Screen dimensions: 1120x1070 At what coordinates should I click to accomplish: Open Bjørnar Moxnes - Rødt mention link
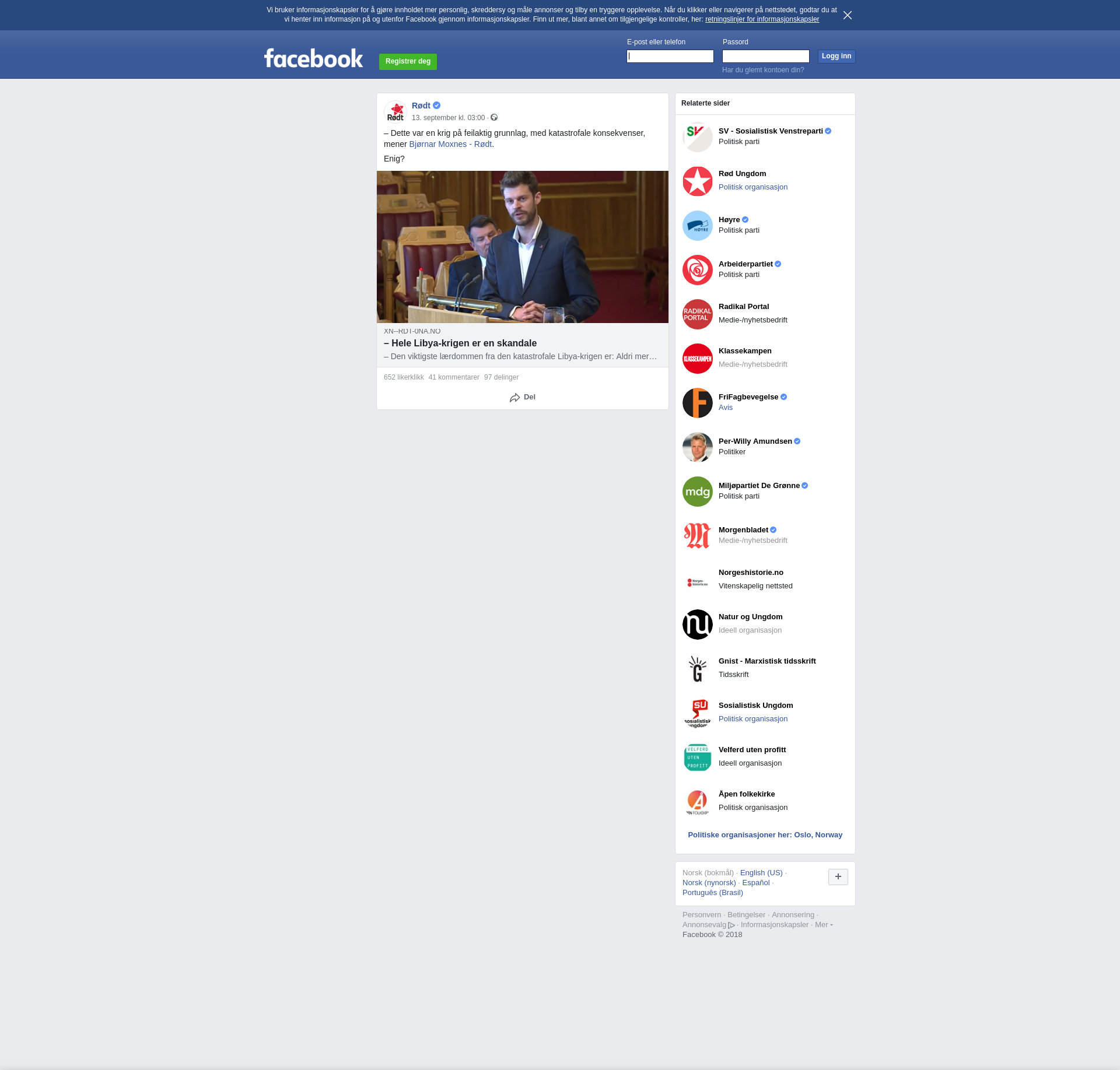pyautogui.click(x=450, y=144)
